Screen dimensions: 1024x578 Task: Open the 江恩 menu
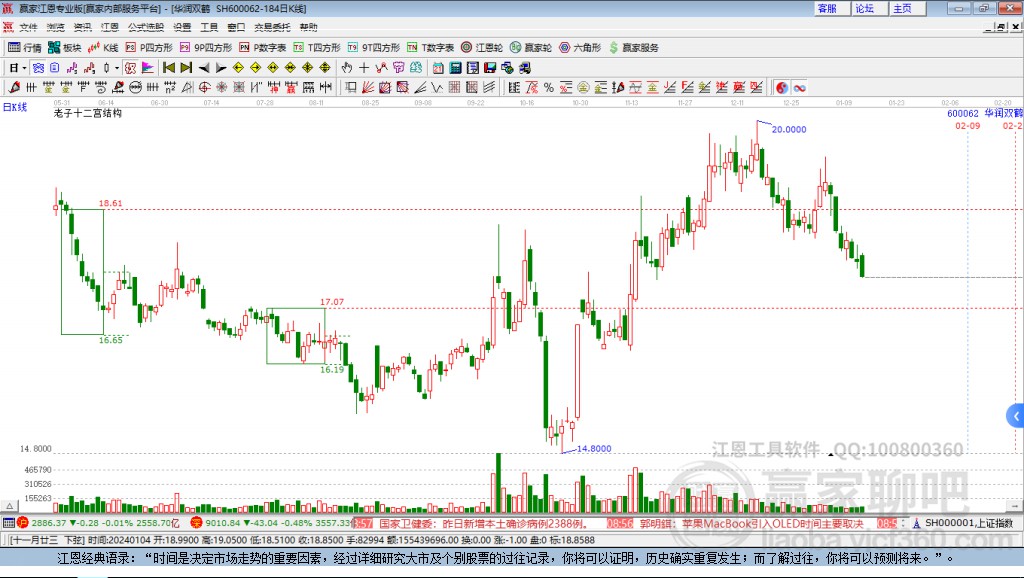tap(110, 27)
